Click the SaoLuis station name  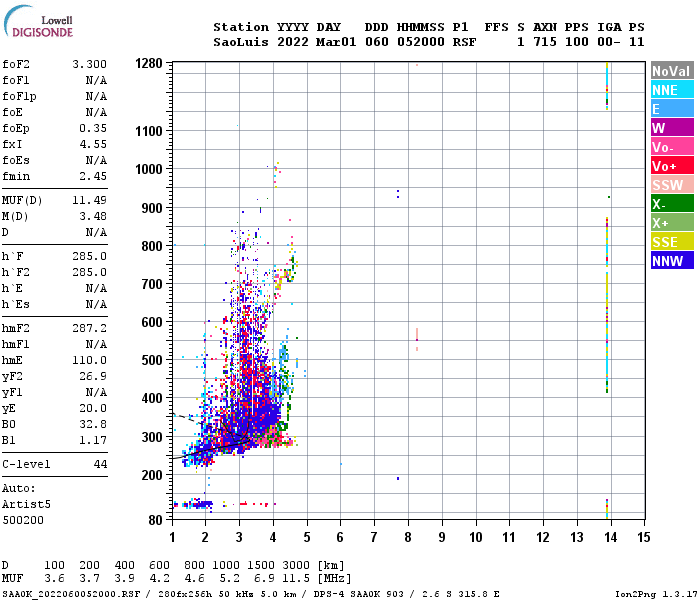pos(241,42)
